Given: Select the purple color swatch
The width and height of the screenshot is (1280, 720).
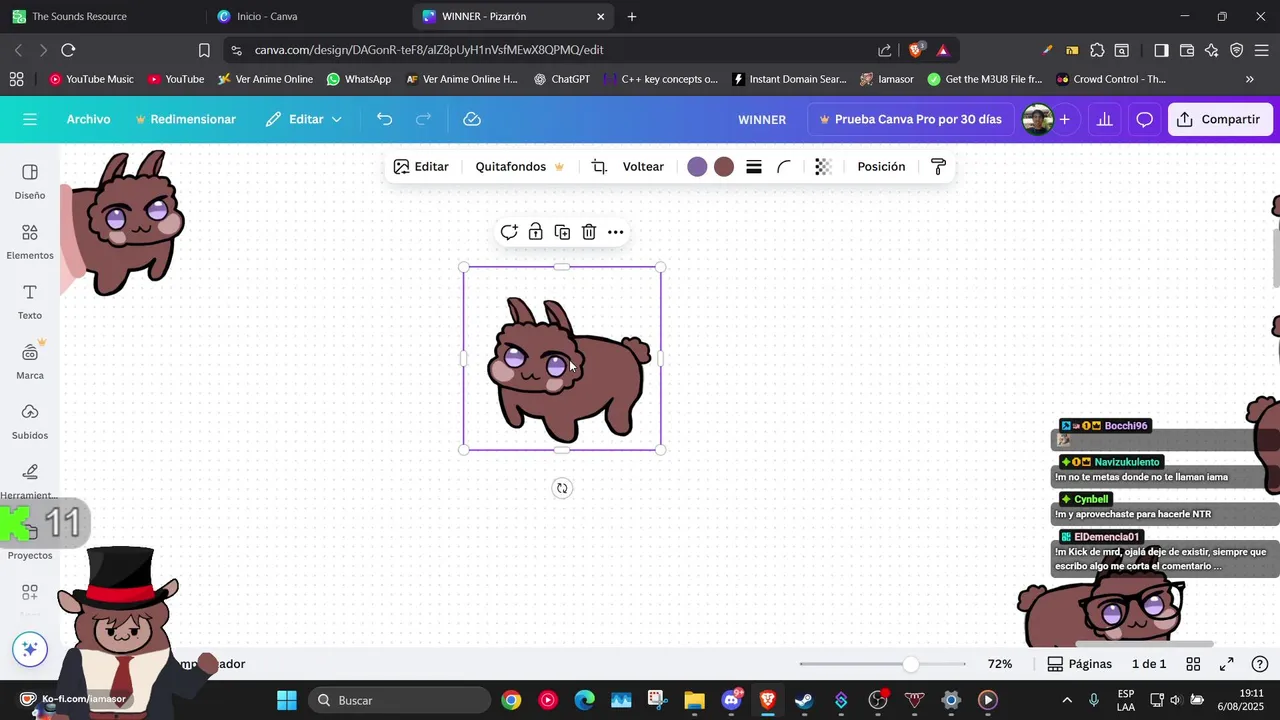Looking at the screenshot, I should (697, 167).
